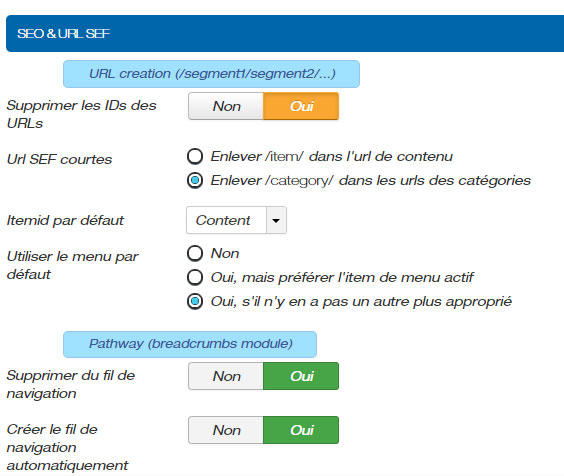
Task: Click the 'SEO & URL SEF' header bar
Action: click(x=285, y=33)
